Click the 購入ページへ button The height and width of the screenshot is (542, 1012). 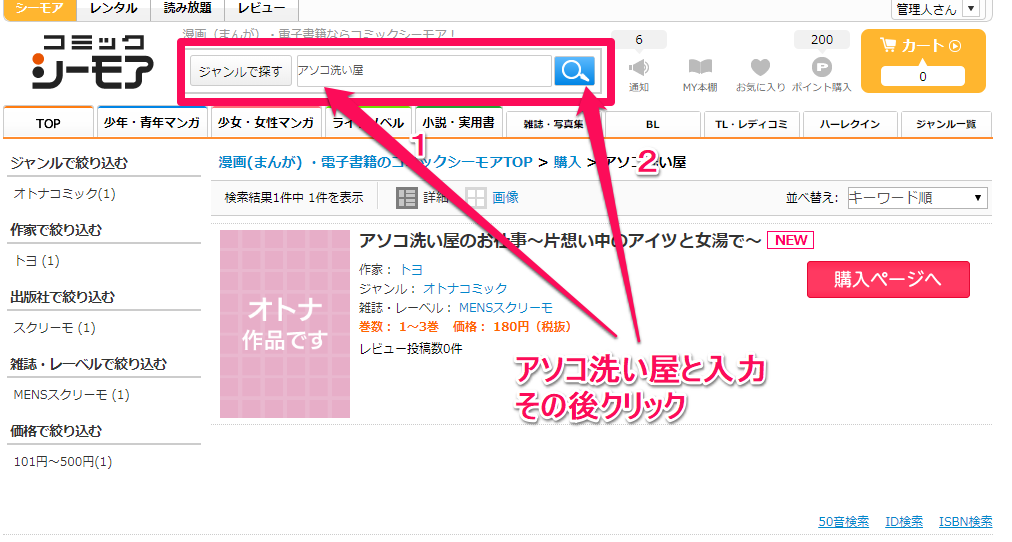[x=888, y=279]
